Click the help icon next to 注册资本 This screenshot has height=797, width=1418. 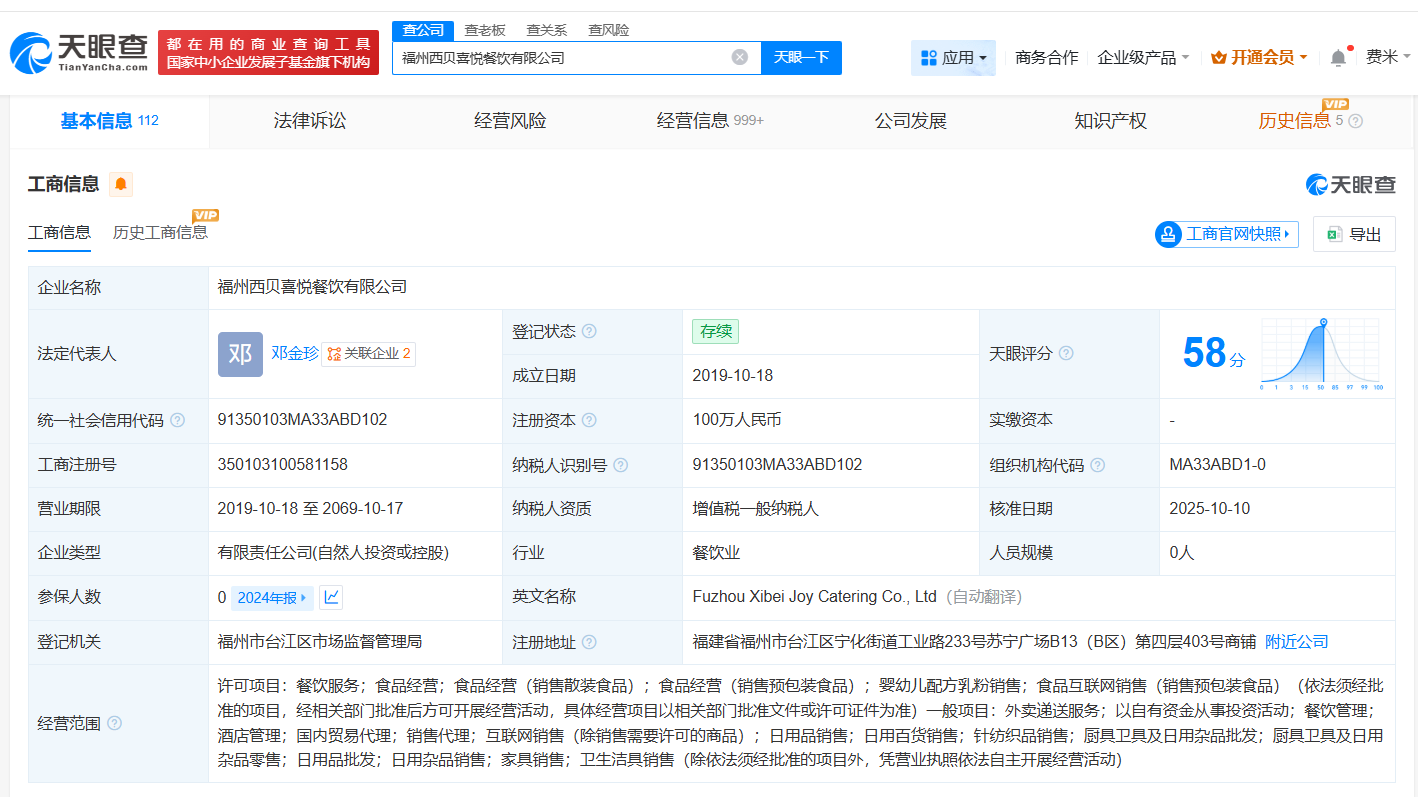pyautogui.click(x=592, y=420)
